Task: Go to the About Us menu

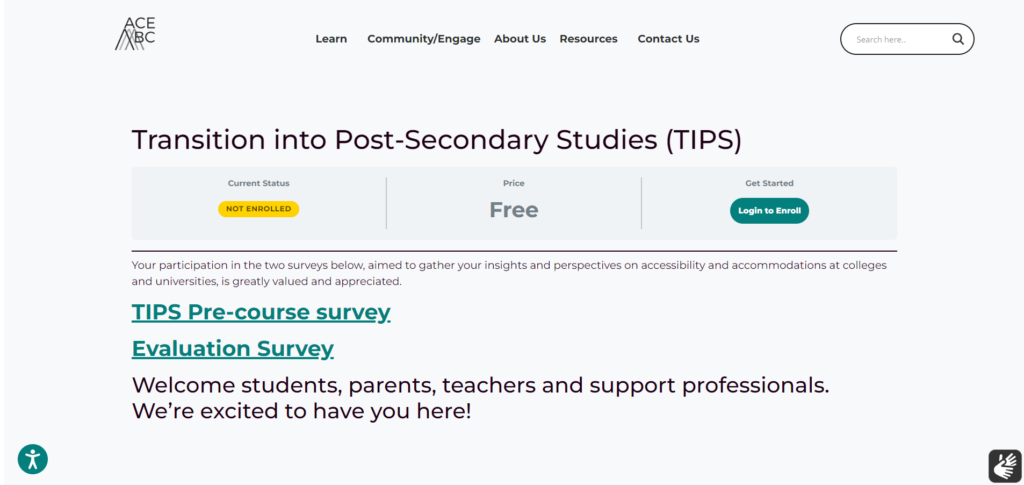Action: [x=520, y=39]
